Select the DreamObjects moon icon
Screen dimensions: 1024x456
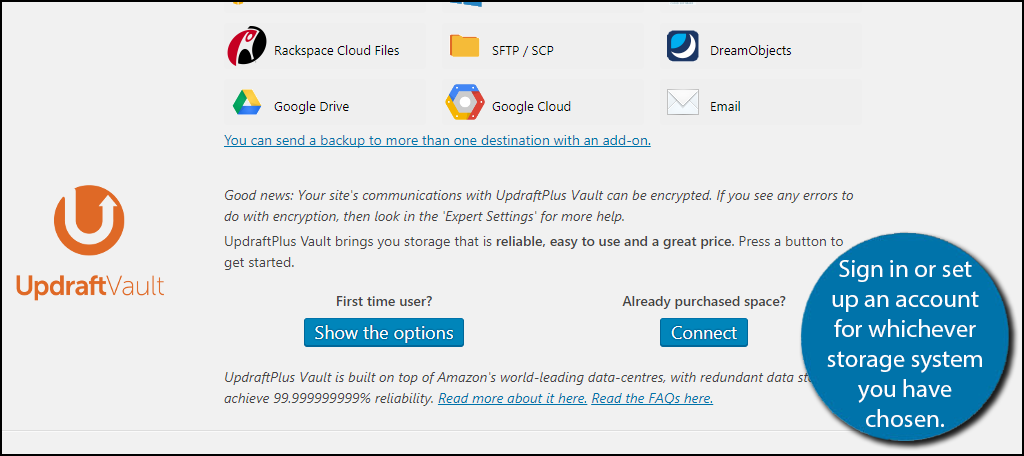pyautogui.click(x=682, y=46)
